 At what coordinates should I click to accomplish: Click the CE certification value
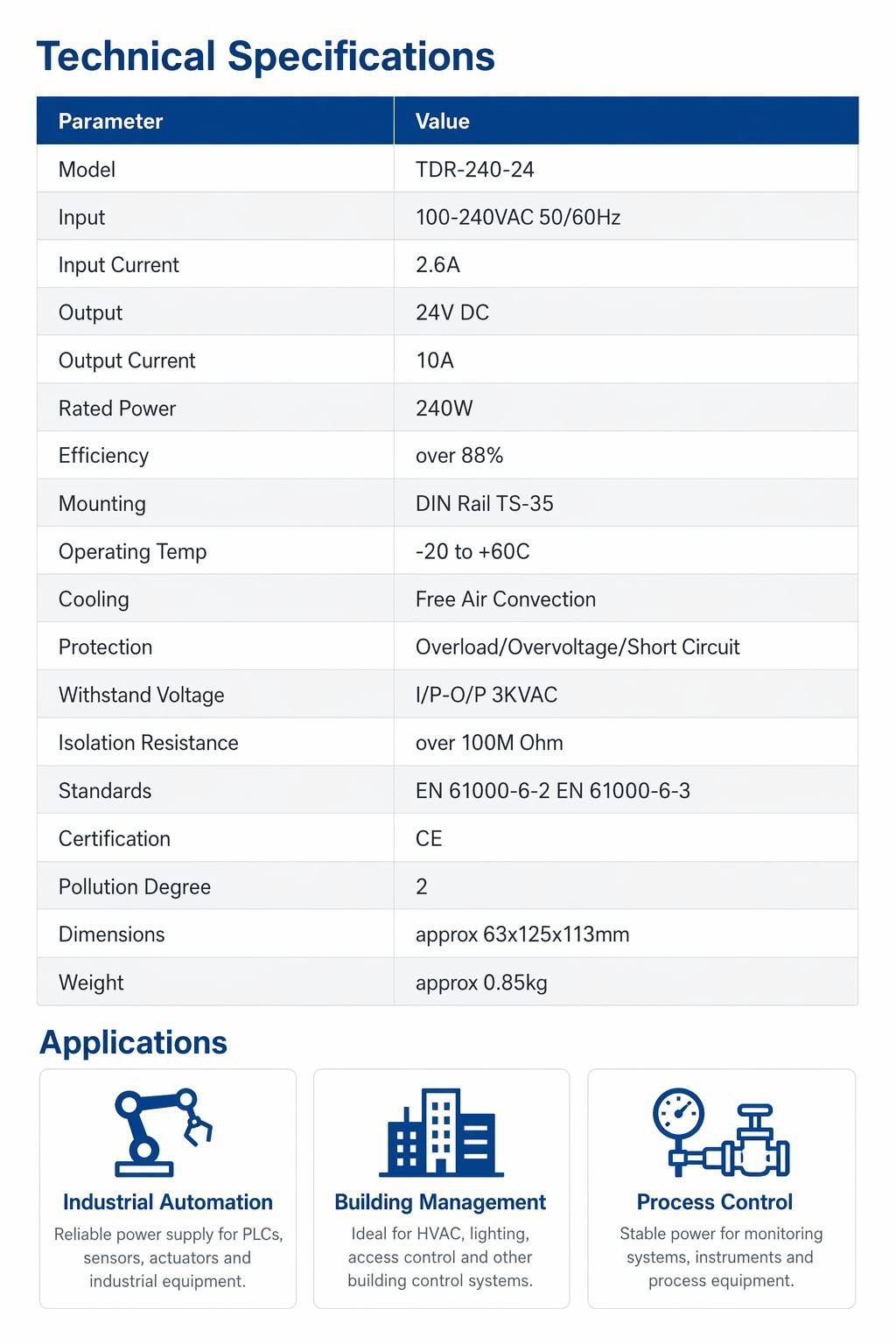pyautogui.click(x=429, y=838)
